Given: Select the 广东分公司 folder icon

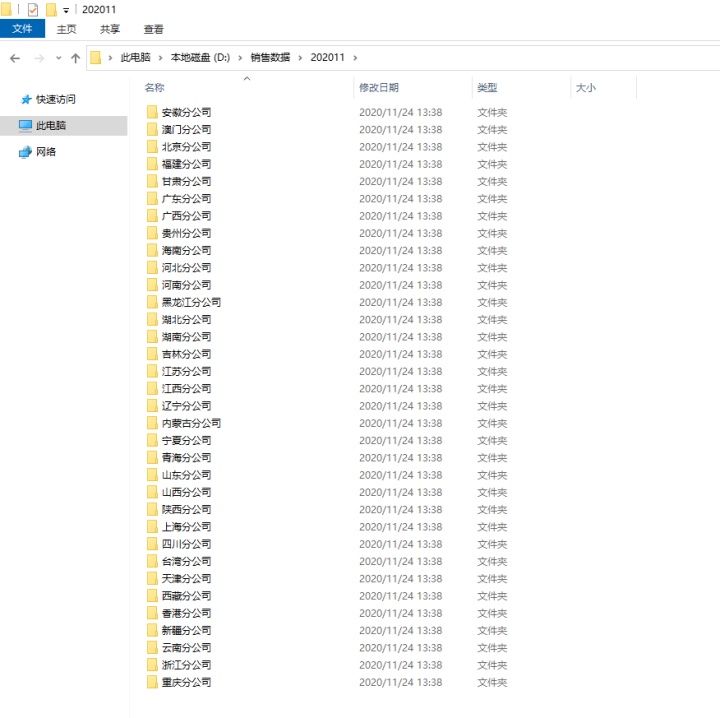Looking at the screenshot, I should point(152,198).
